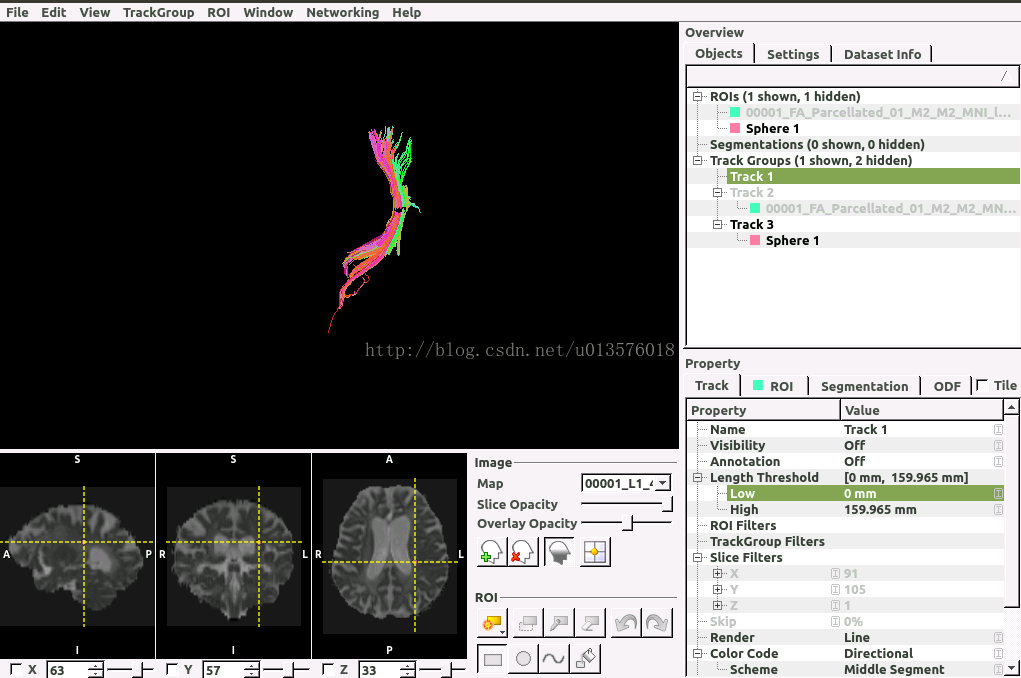The height and width of the screenshot is (678, 1021).
Task: Click the ROI redo arrow
Action: [x=657, y=624]
